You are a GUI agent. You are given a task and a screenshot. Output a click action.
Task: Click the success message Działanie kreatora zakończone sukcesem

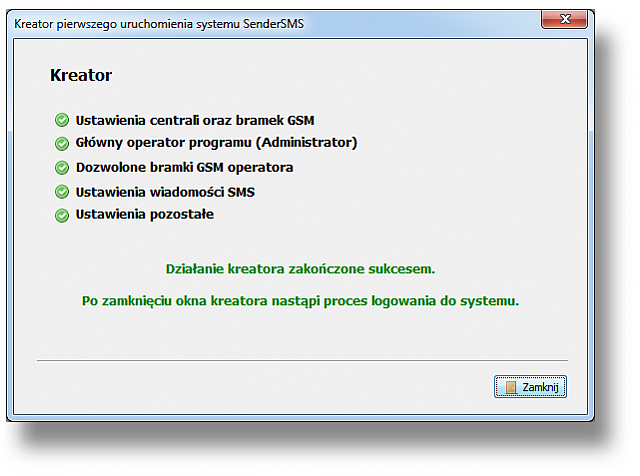click(x=300, y=269)
